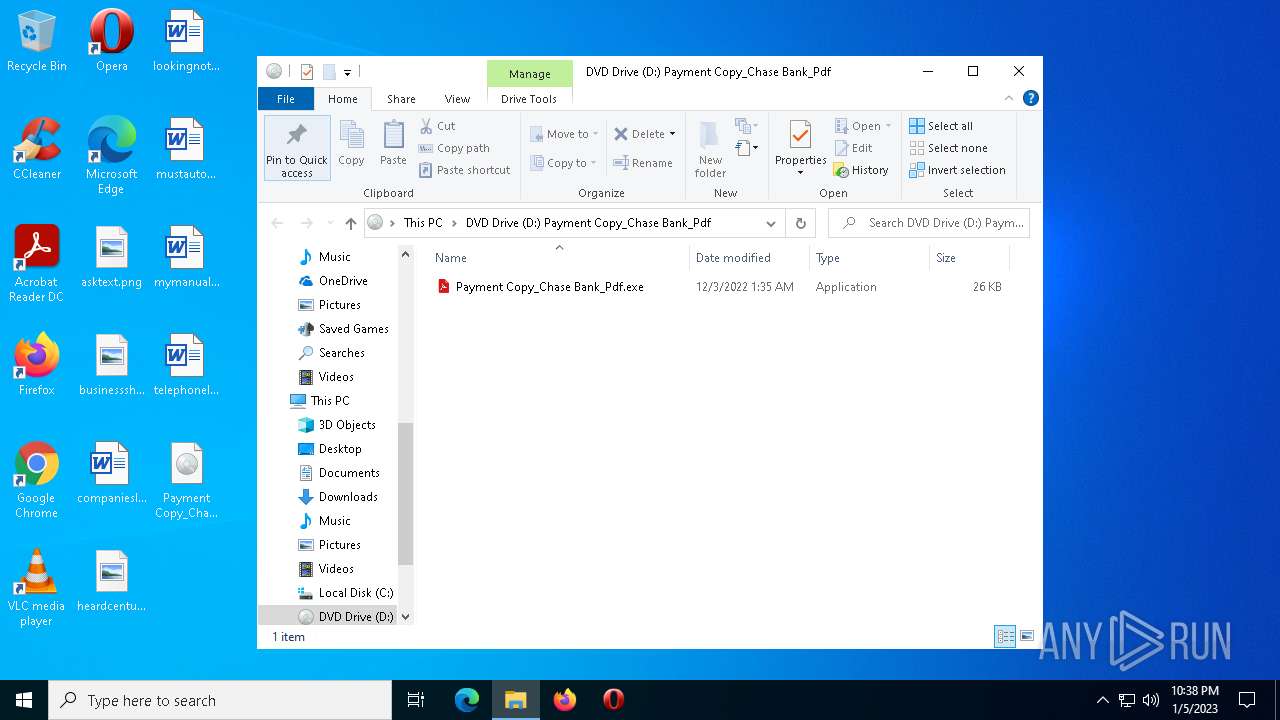Switch to Details view layout icon
The image size is (1280, 720).
tap(1005, 636)
